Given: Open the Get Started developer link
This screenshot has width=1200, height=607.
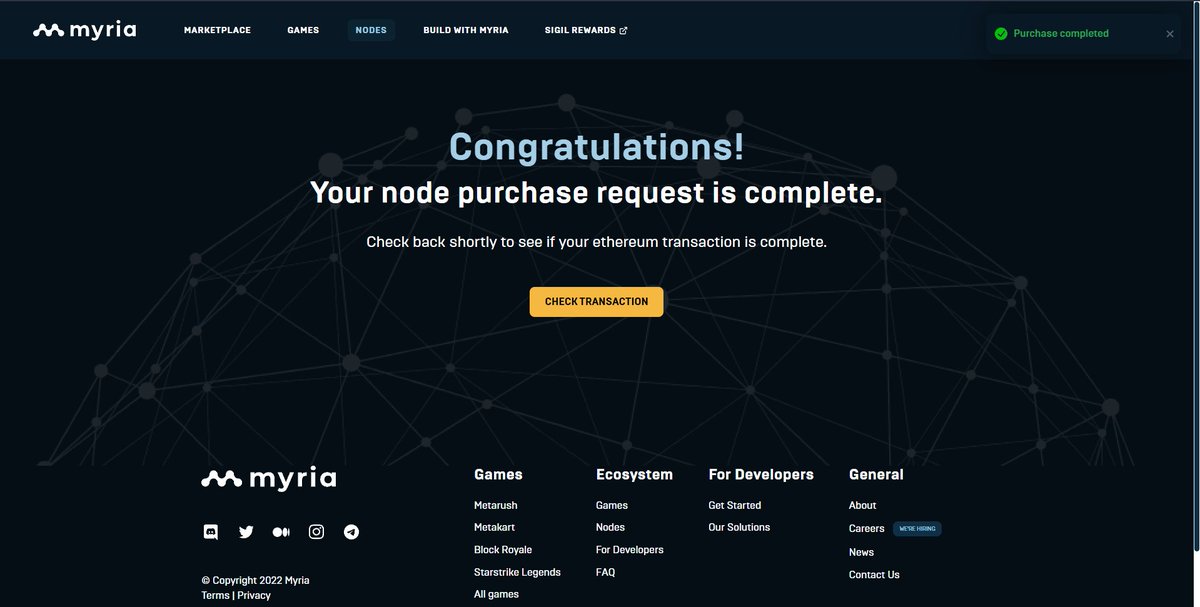Looking at the screenshot, I should [735, 505].
